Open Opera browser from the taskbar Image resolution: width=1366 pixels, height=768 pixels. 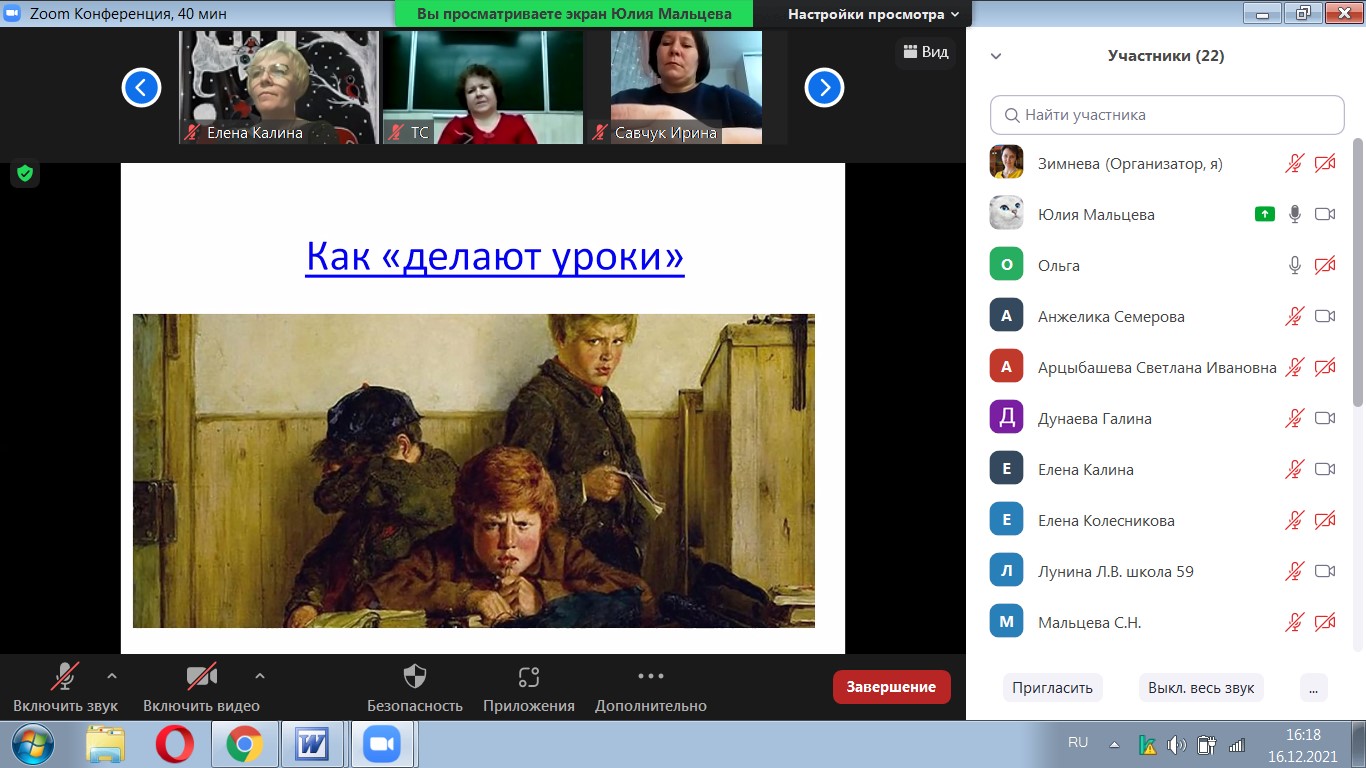click(175, 744)
